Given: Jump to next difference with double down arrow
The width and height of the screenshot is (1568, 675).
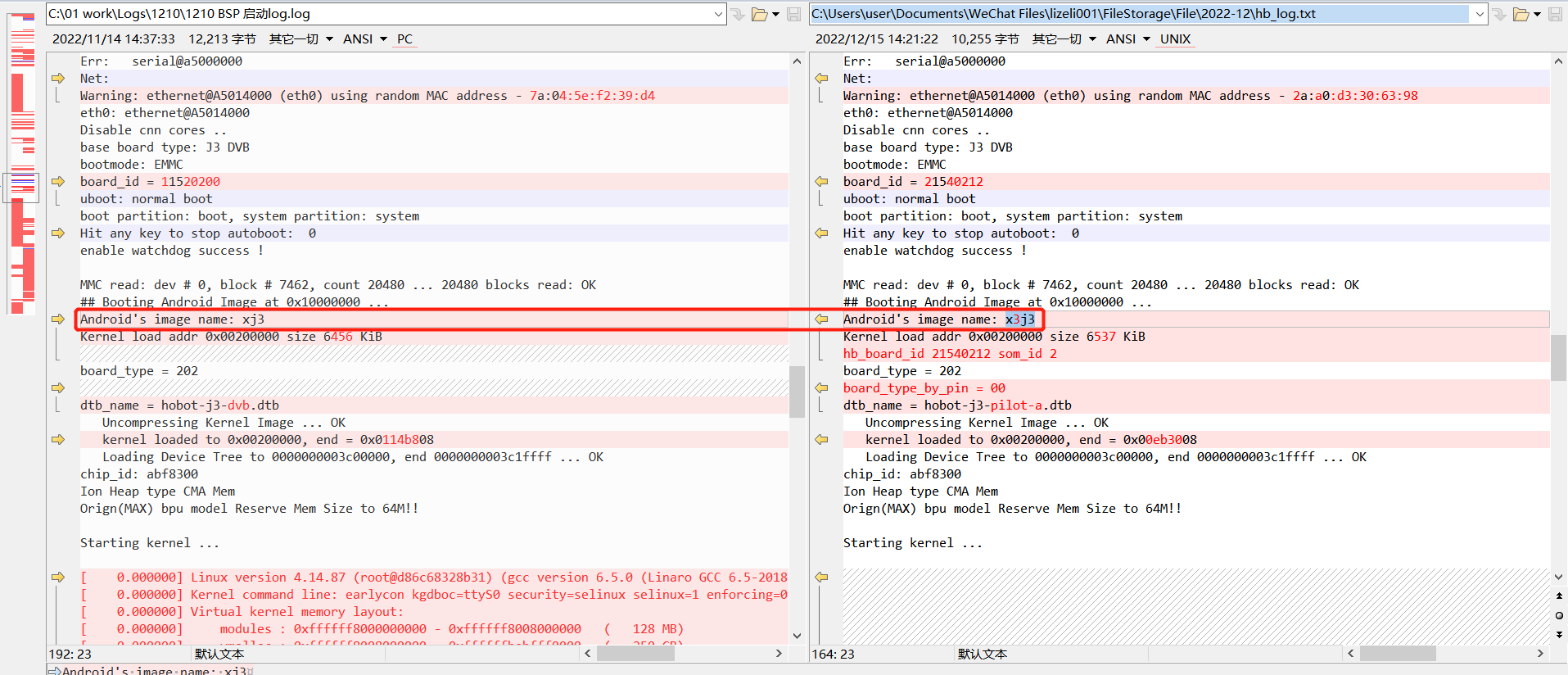Looking at the screenshot, I should (1559, 634).
